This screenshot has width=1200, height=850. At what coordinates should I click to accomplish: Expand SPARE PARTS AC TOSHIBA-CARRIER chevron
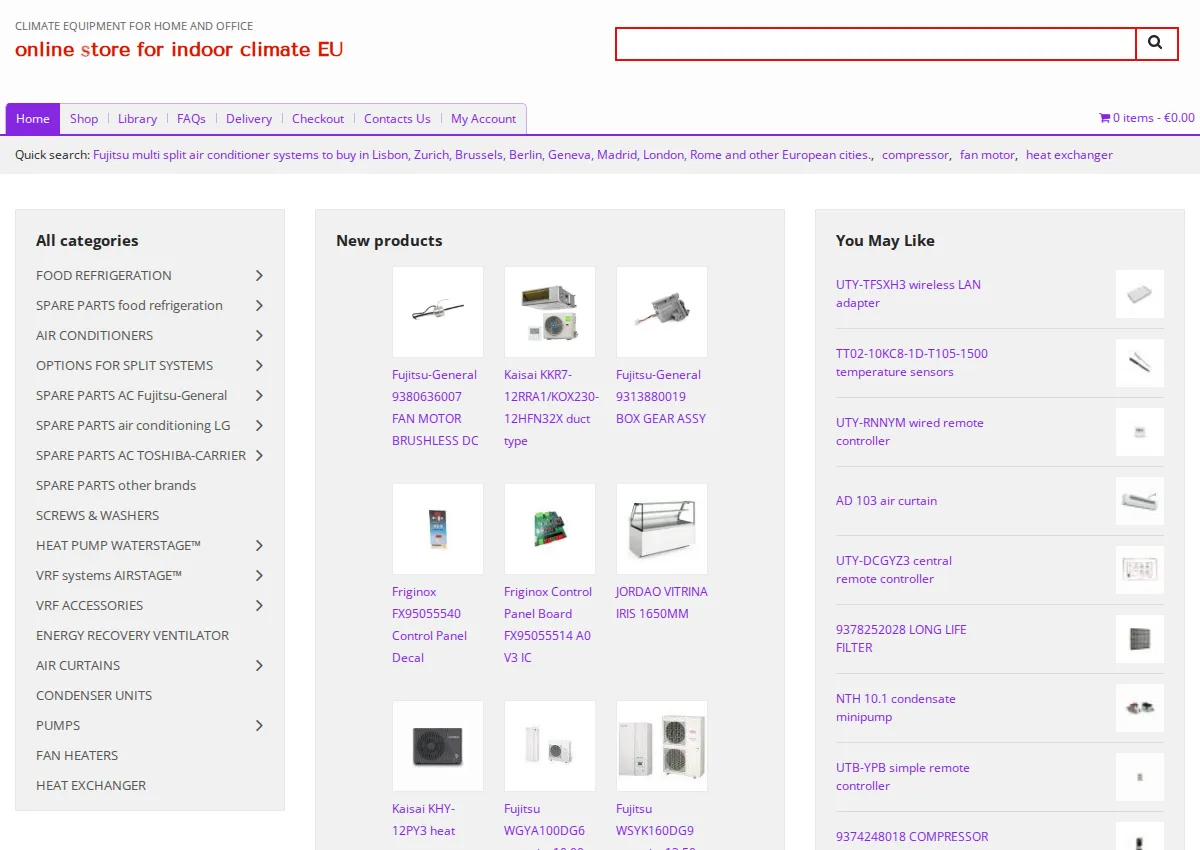(x=259, y=455)
